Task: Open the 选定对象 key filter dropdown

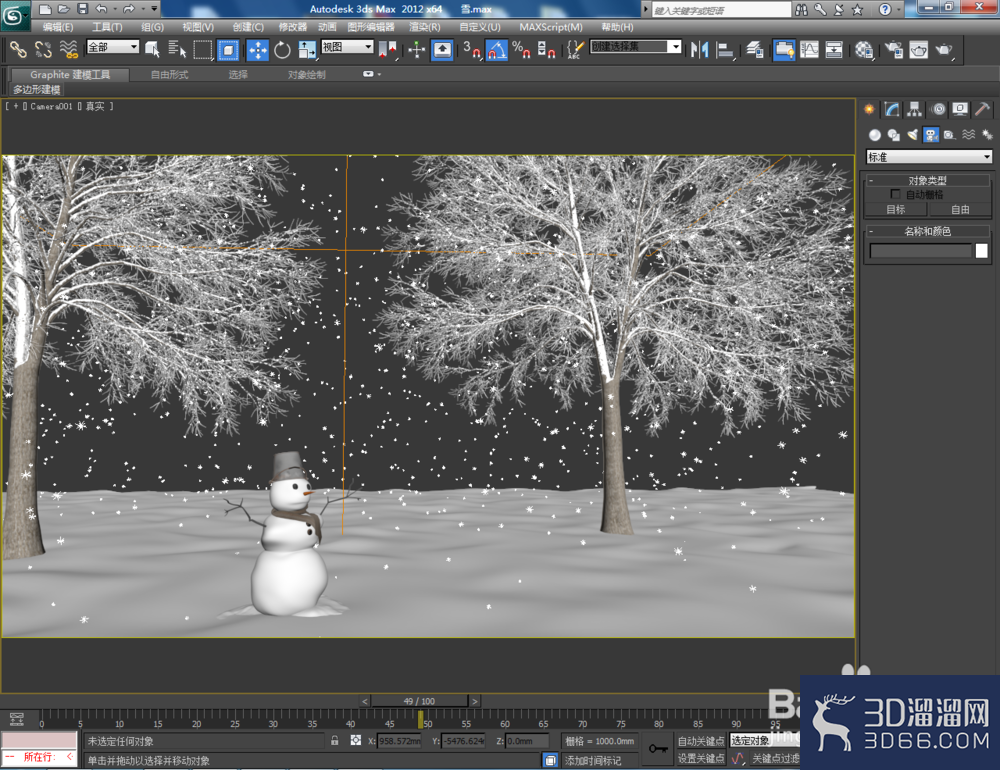Action: [x=765, y=741]
